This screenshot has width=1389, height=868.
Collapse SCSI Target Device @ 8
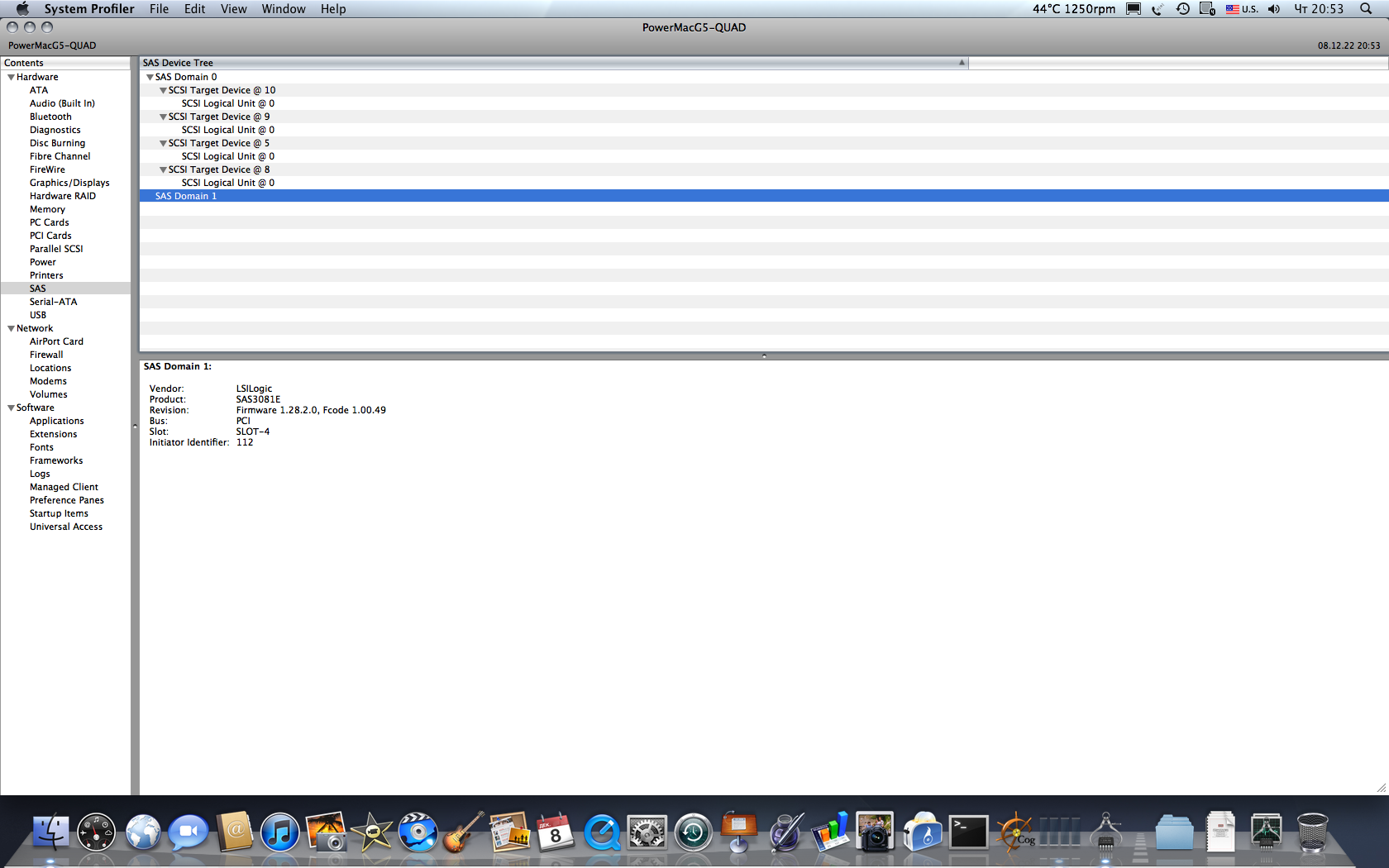click(163, 169)
